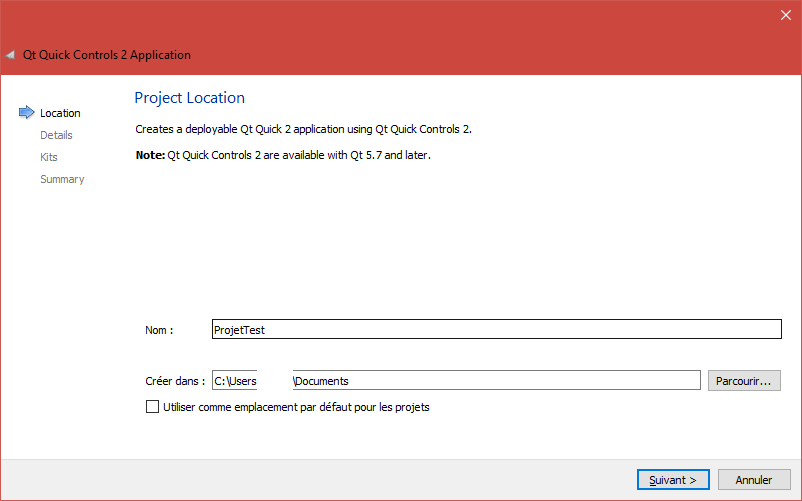This screenshot has width=802, height=501.
Task: Click the Project Location heading
Action: point(190,98)
